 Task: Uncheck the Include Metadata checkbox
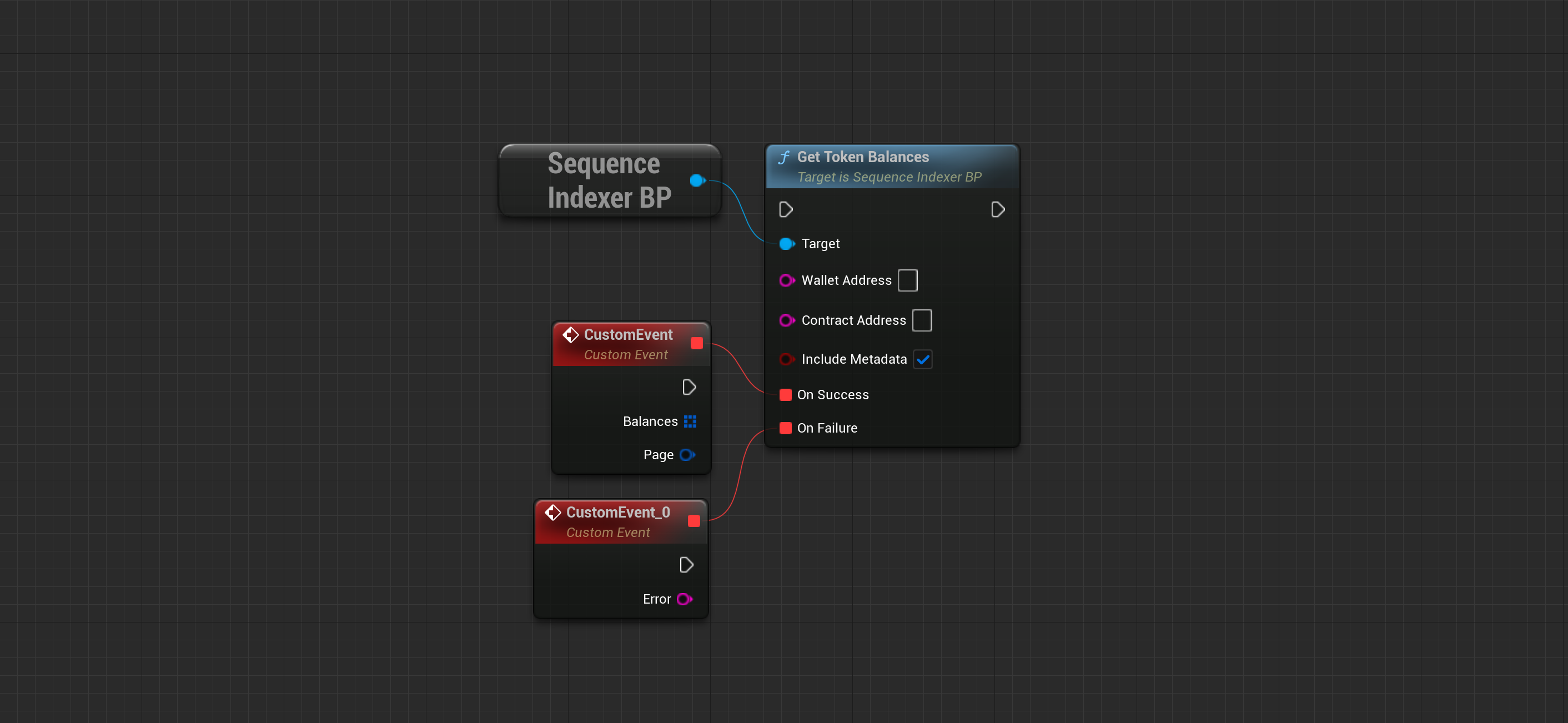[922, 360]
